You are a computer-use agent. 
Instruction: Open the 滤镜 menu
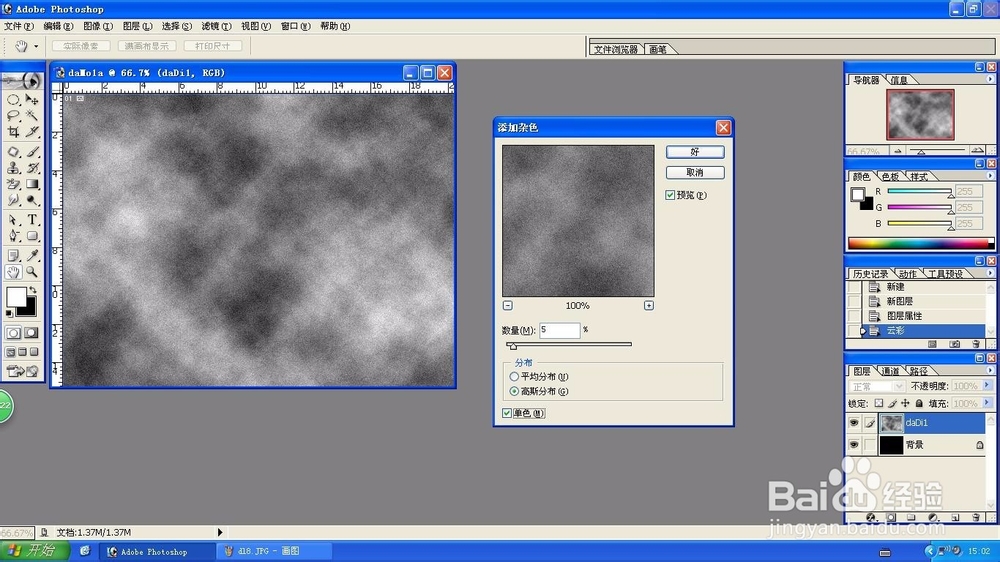216,26
